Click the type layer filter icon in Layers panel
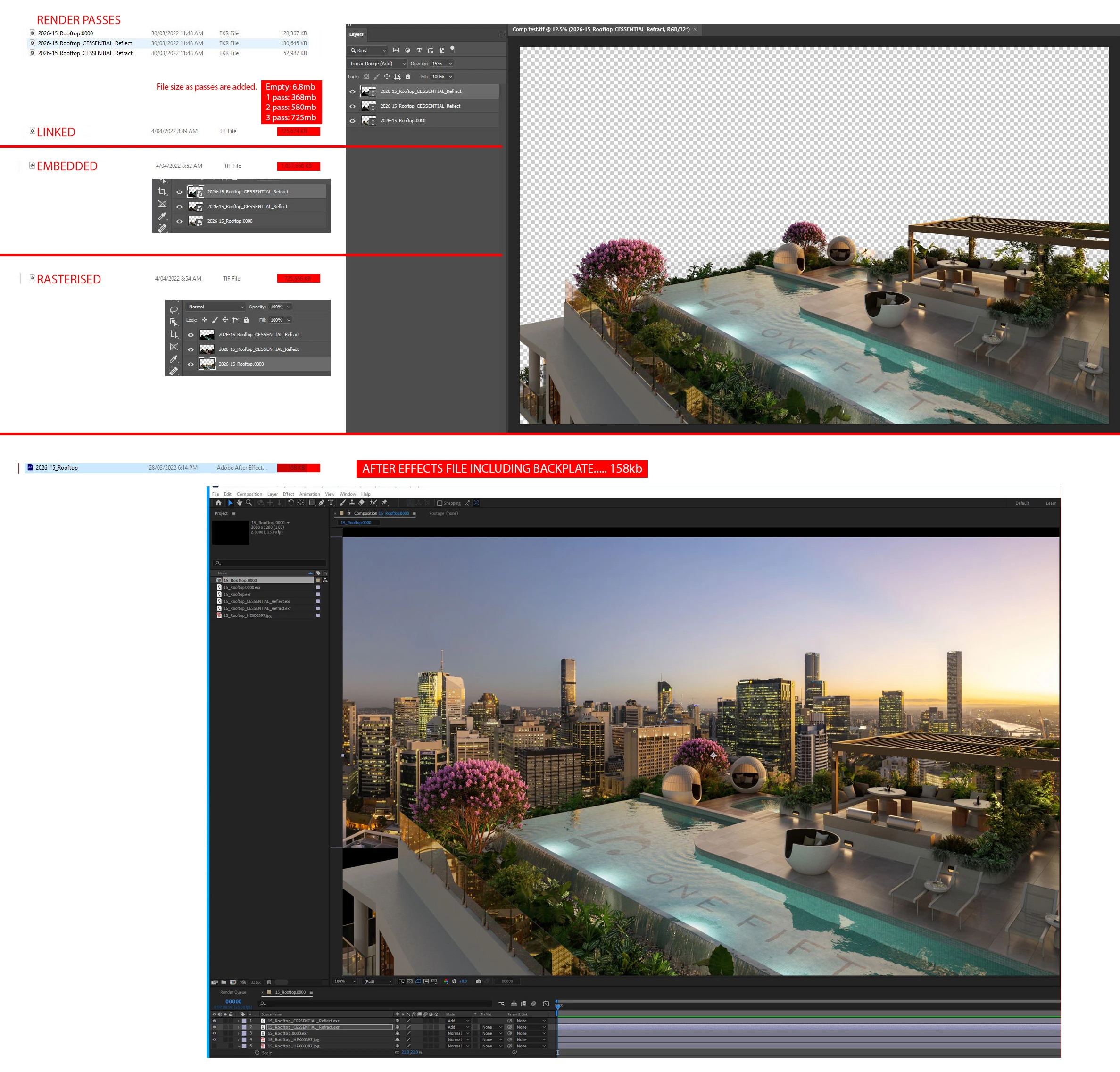 click(419, 50)
